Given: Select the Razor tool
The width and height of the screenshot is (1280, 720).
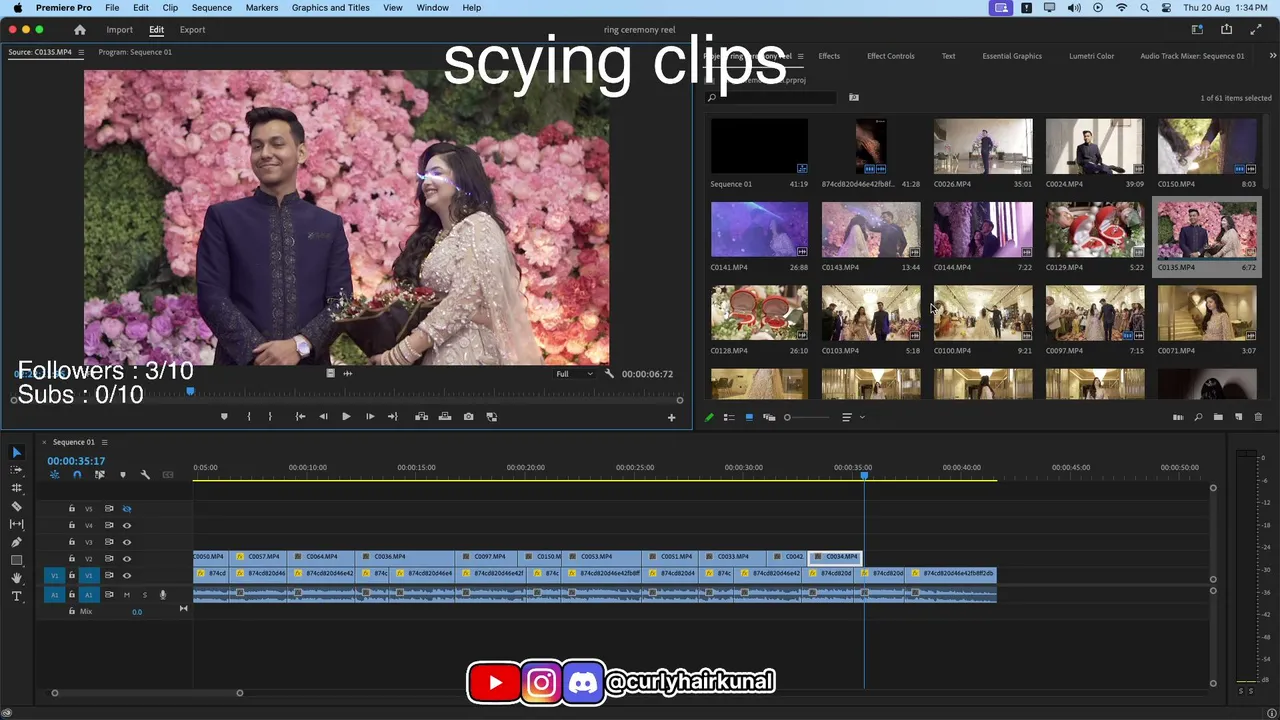Looking at the screenshot, I should point(16,506).
